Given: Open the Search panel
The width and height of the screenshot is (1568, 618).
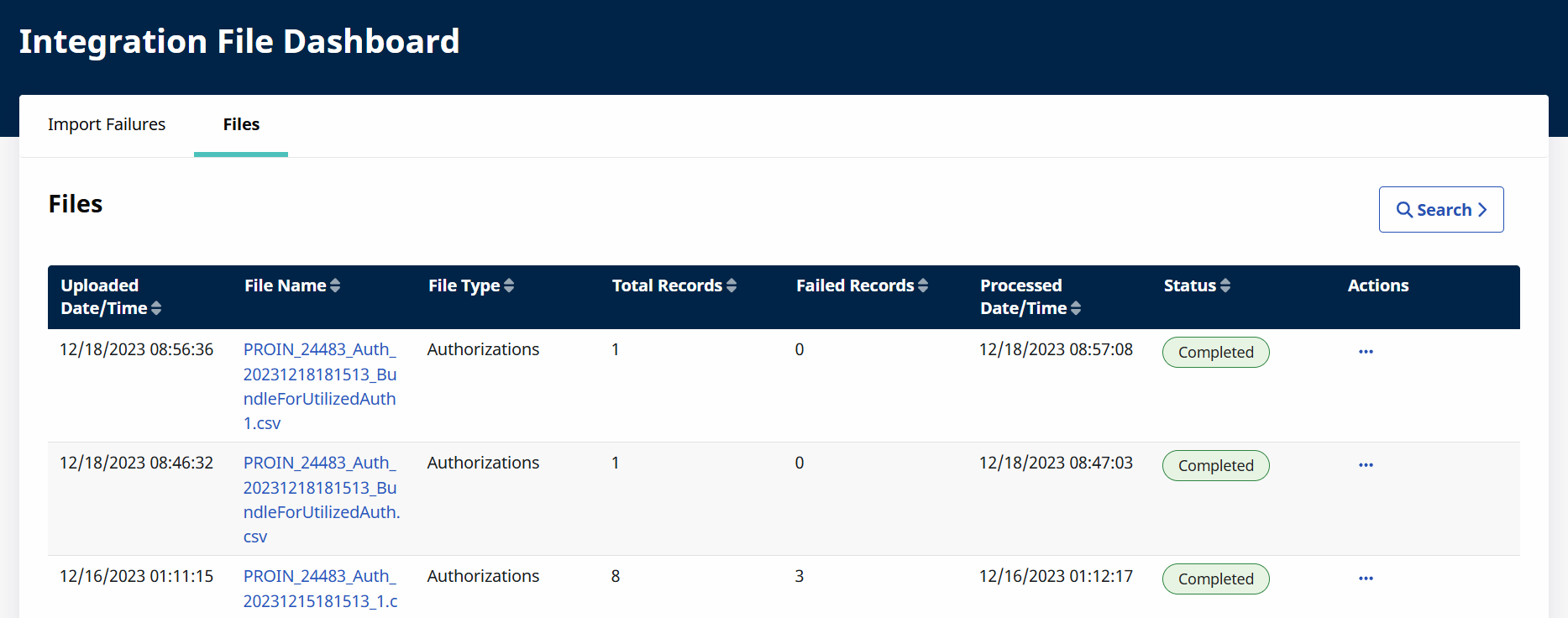Looking at the screenshot, I should (x=1440, y=210).
